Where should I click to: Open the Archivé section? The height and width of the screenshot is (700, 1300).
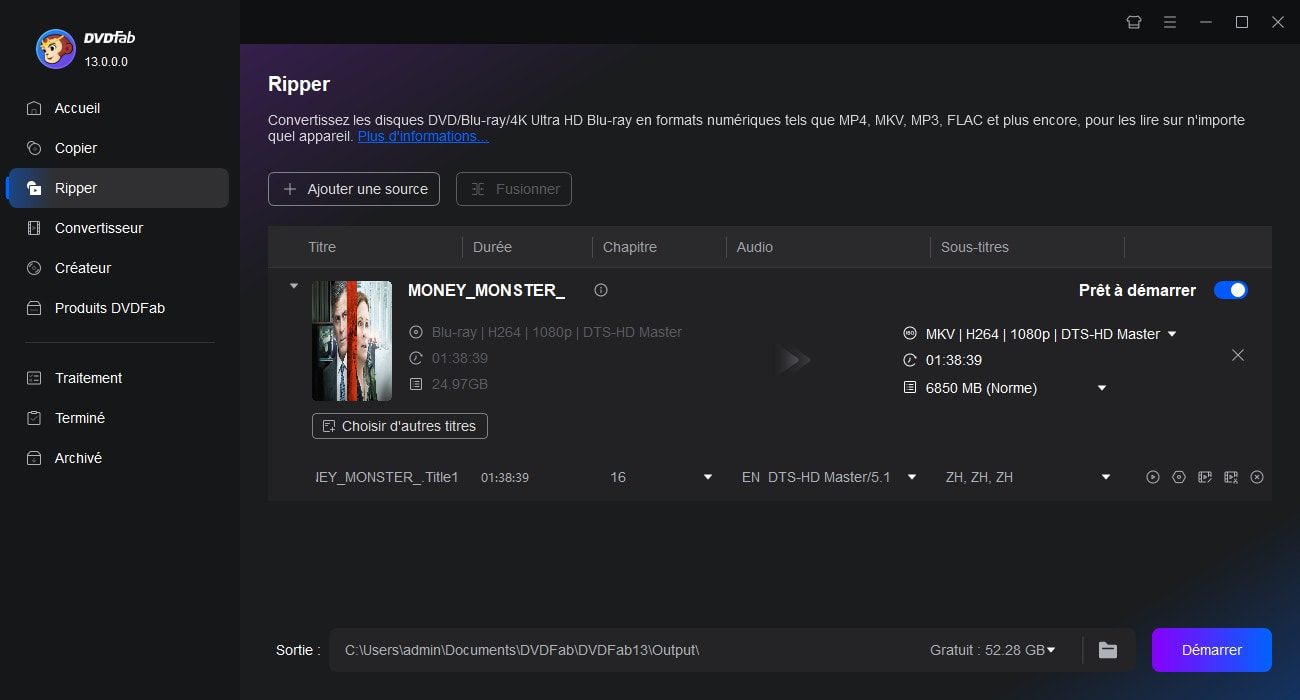tap(119, 458)
